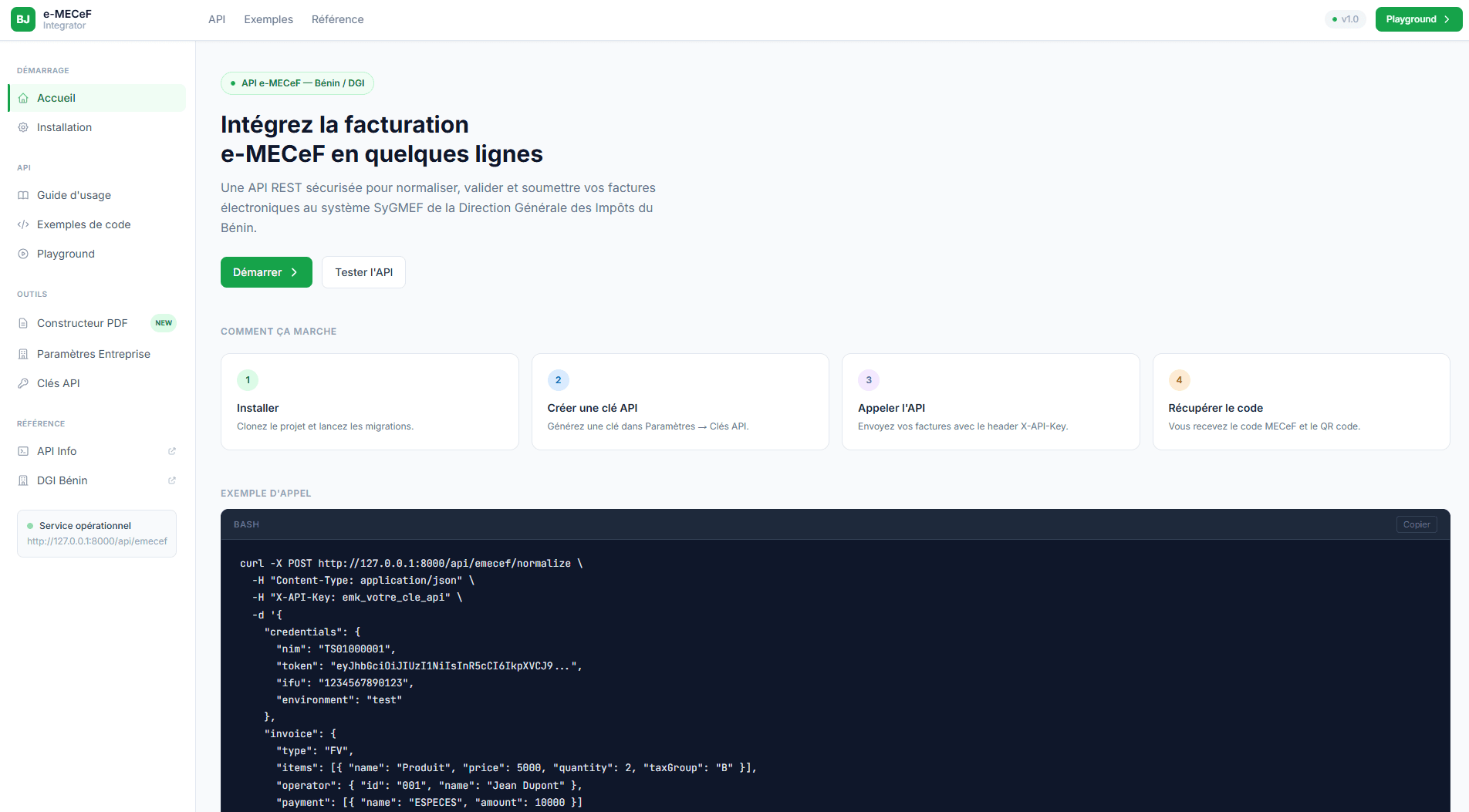
Task: Click the home icon beside Accueil
Action: 23,98
